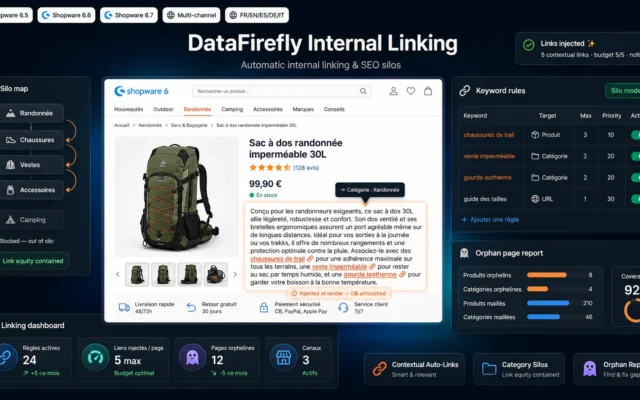Click the search magnifier icon
This screenshot has height=400, width=640.
tap(363, 91)
